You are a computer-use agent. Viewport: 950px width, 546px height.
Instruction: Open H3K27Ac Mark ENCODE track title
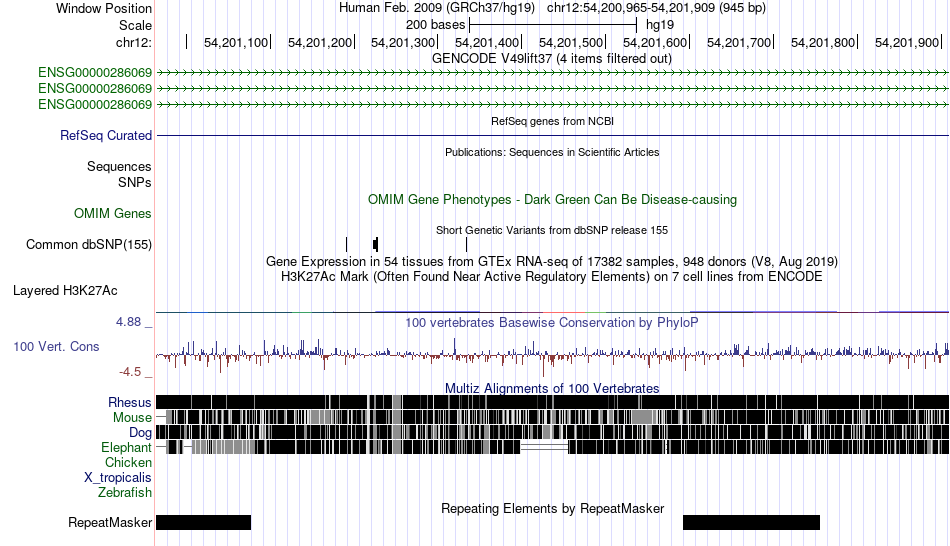pyautogui.click(x=552, y=277)
